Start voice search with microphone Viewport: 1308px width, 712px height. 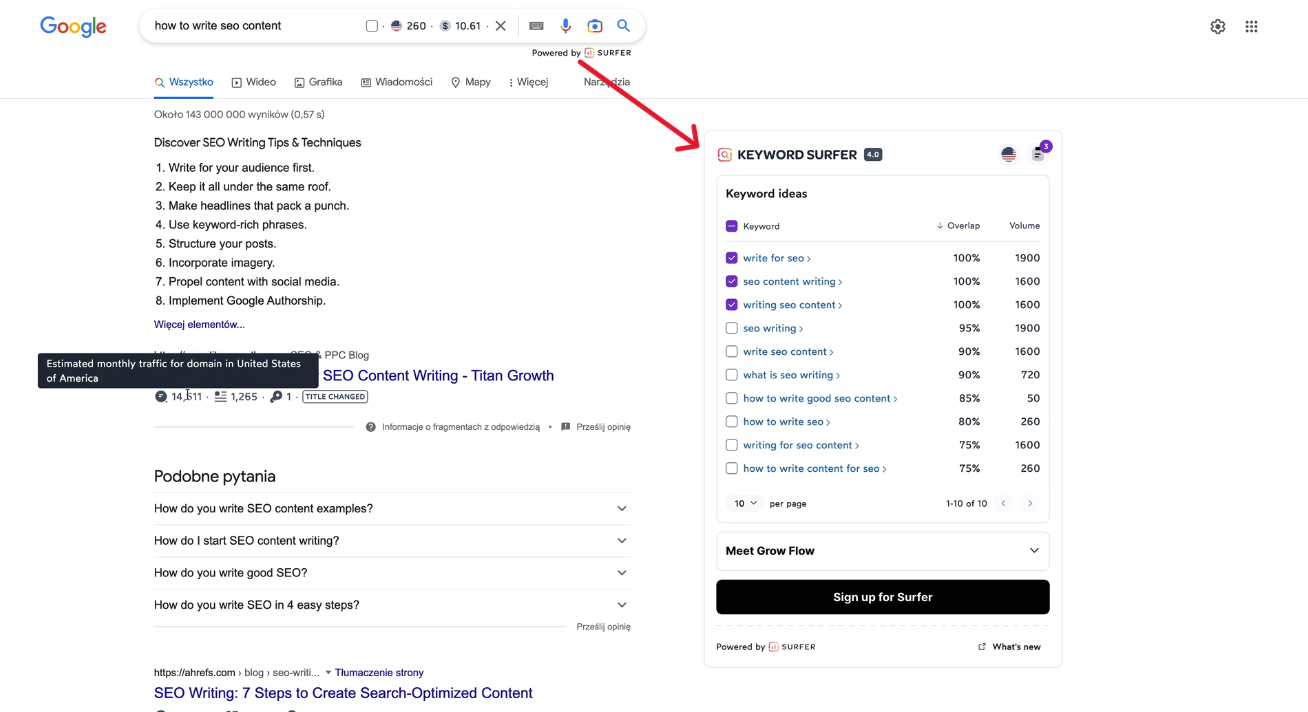pos(566,26)
